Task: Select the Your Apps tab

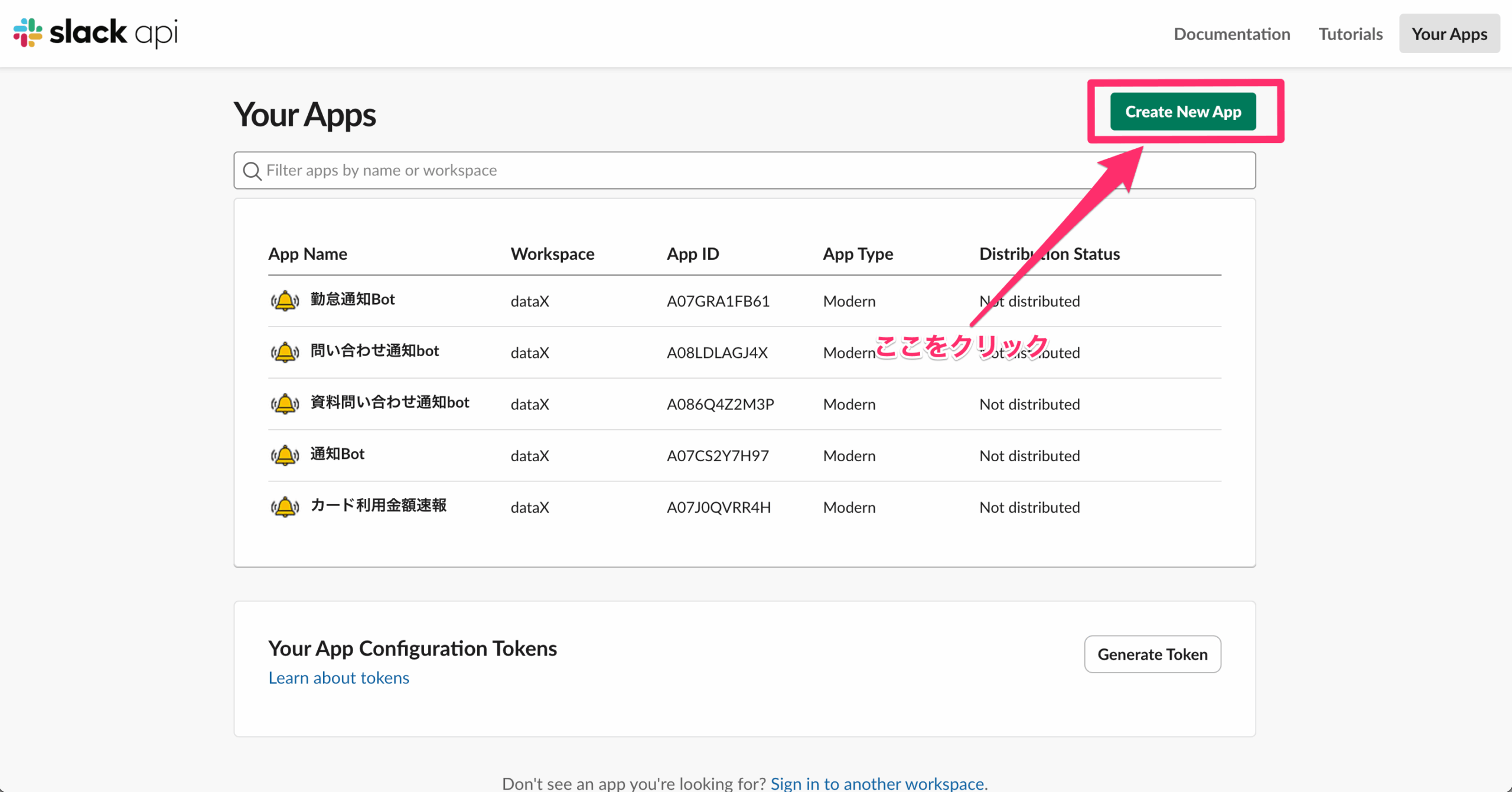Action: point(1449,34)
